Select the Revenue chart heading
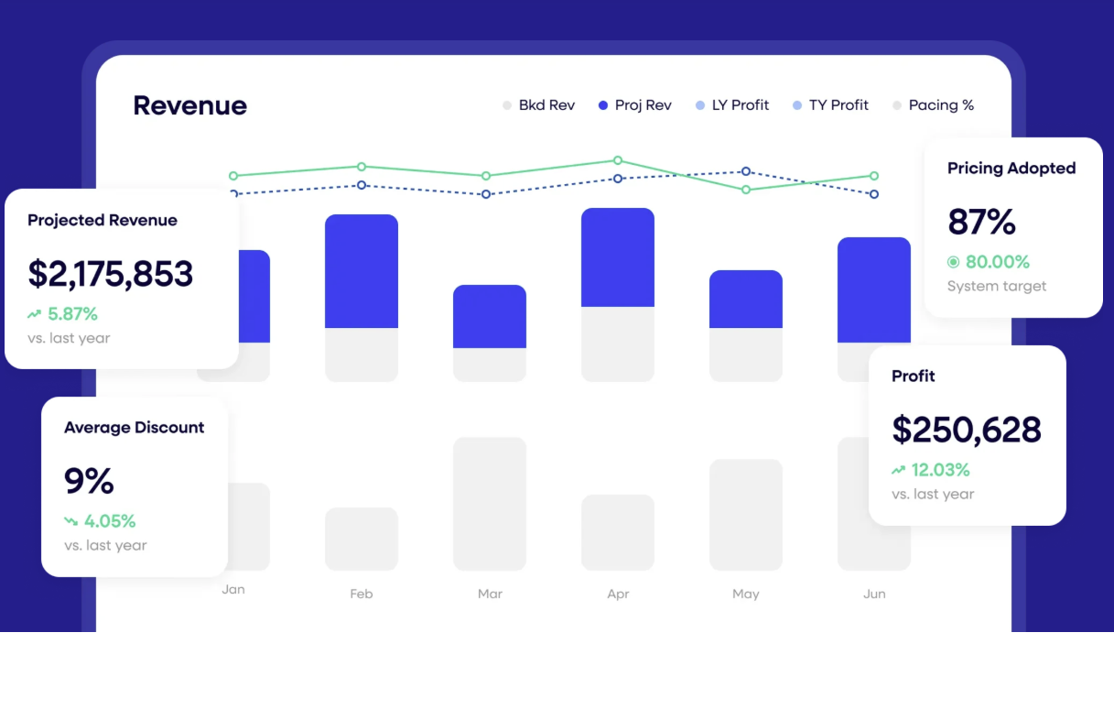Image resolution: width=1114 pixels, height=720 pixels. (x=190, y=105)
